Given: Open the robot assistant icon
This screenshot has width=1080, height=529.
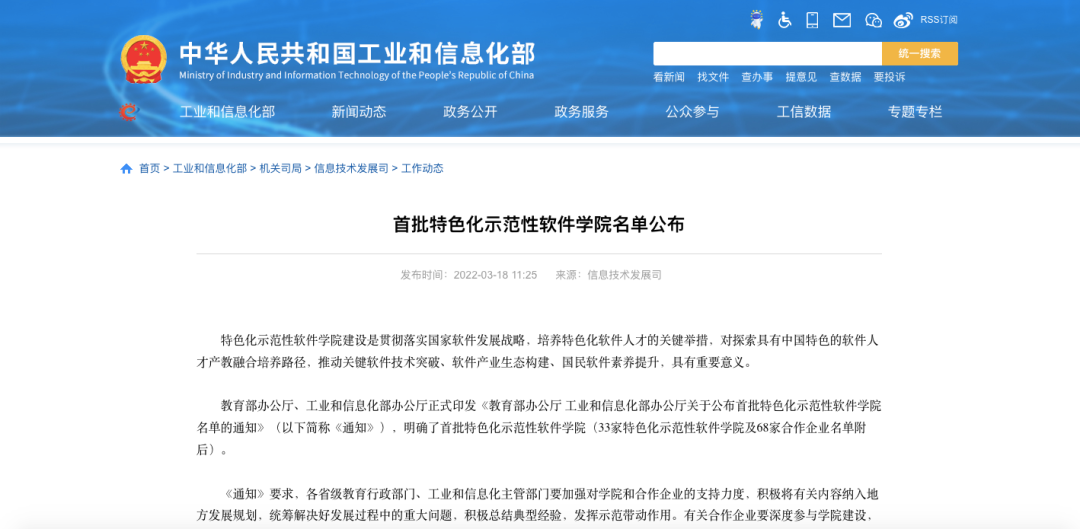Looking at the screenshot, I should click(756, 20).
